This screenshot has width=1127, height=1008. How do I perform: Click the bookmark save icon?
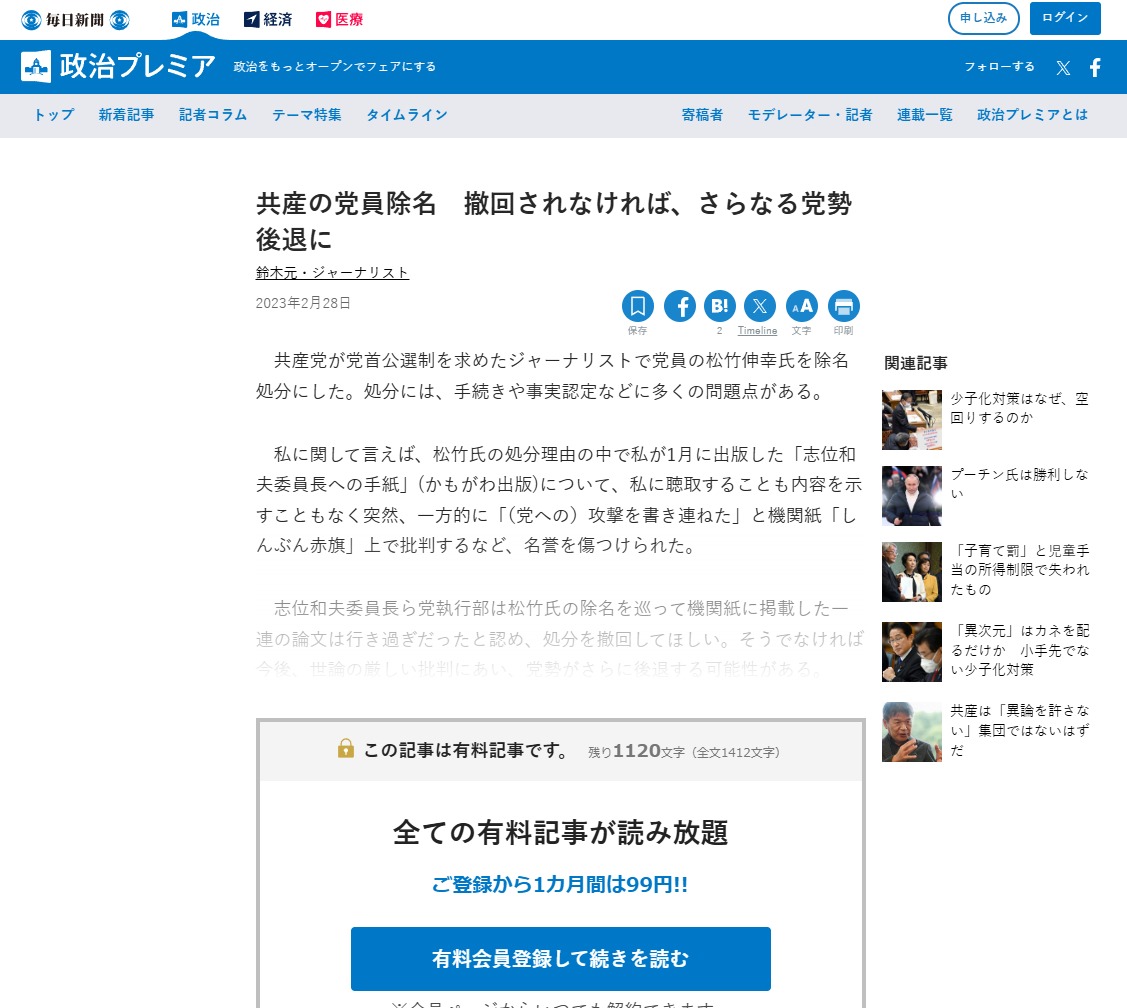[x=637, y=306]
